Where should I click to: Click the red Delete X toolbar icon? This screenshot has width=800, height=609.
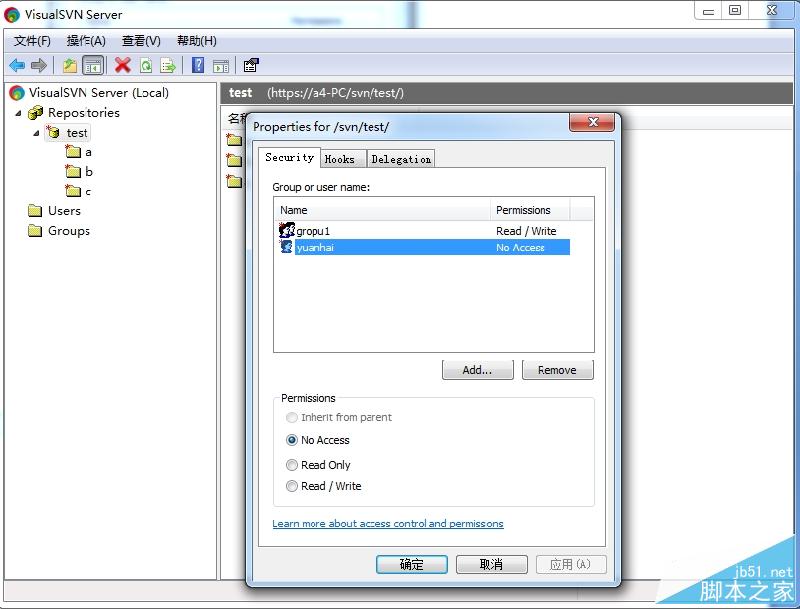pos(122,65)
